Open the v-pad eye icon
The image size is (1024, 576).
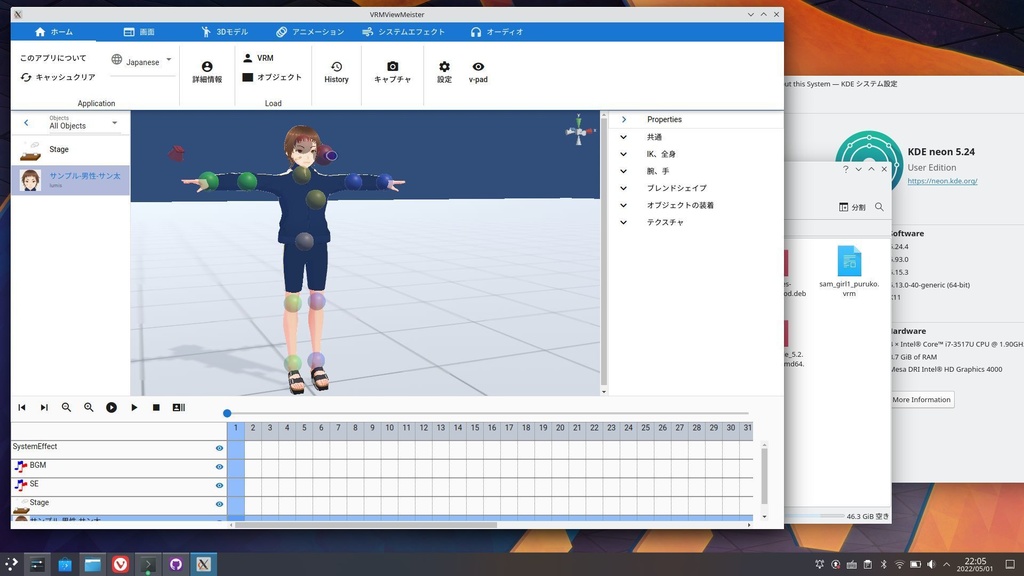pyautogui.click(x=478, y=67)
